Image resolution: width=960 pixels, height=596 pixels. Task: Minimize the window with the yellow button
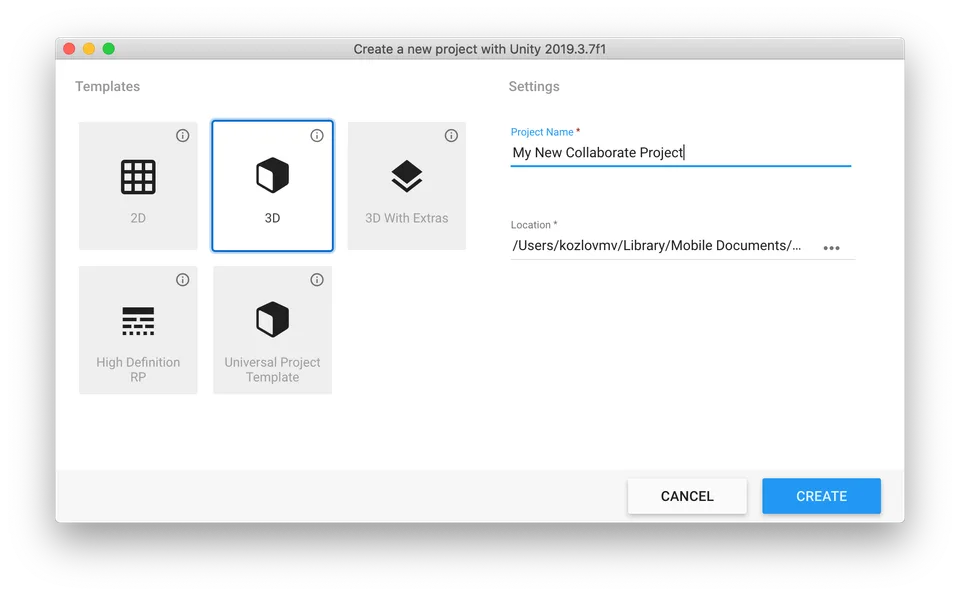click(89, 49)
